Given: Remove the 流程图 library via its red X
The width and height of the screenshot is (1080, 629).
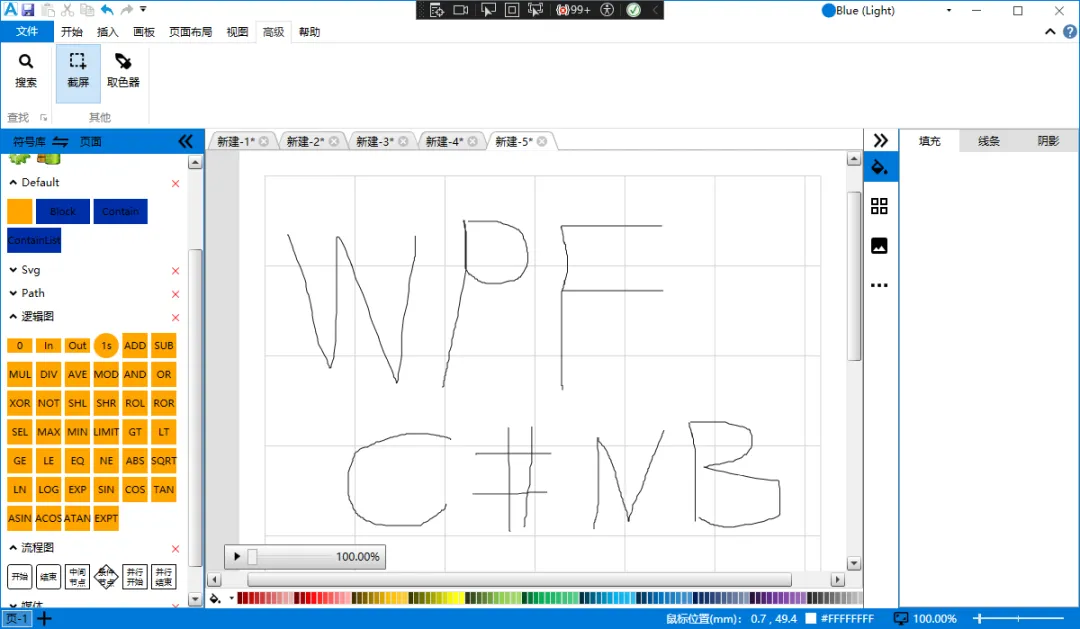Looking at the screenshot, I should [175, 547].
